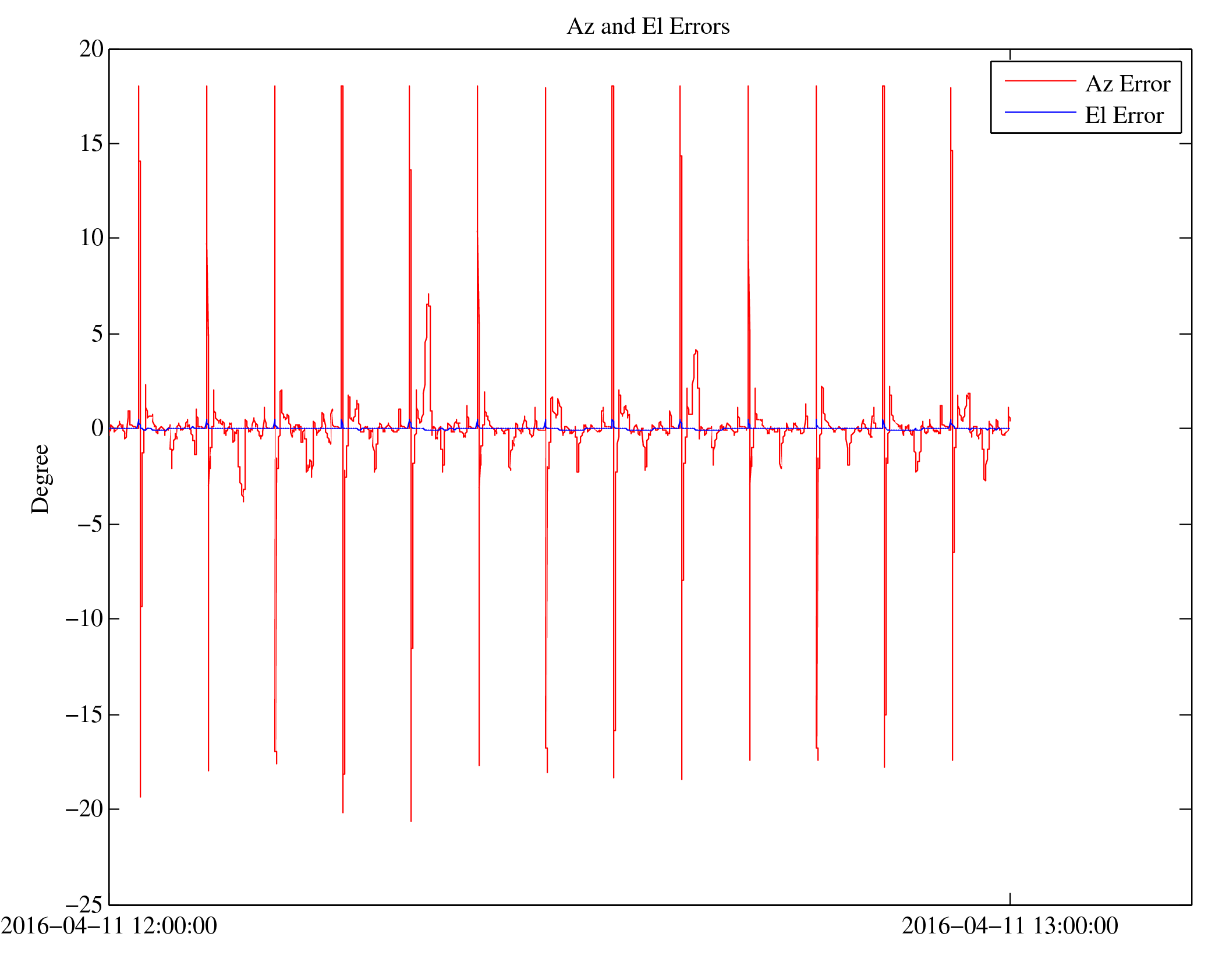This screenshot has height=980, width=1208.
Task: Click the 13:00:00 x-axis tick label
Action: coord(1009,926)
